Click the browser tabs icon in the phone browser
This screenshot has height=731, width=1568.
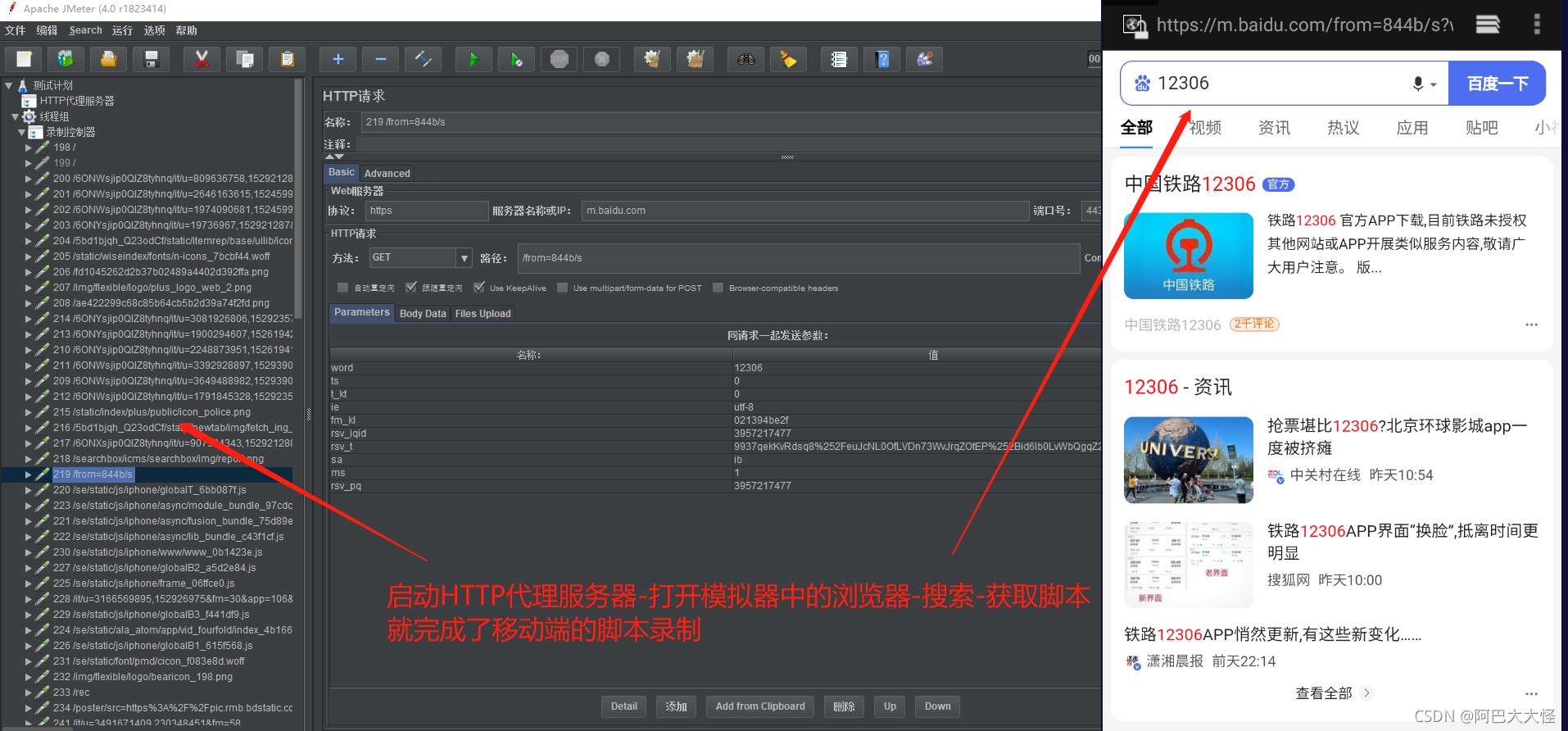click(1488, 25)
